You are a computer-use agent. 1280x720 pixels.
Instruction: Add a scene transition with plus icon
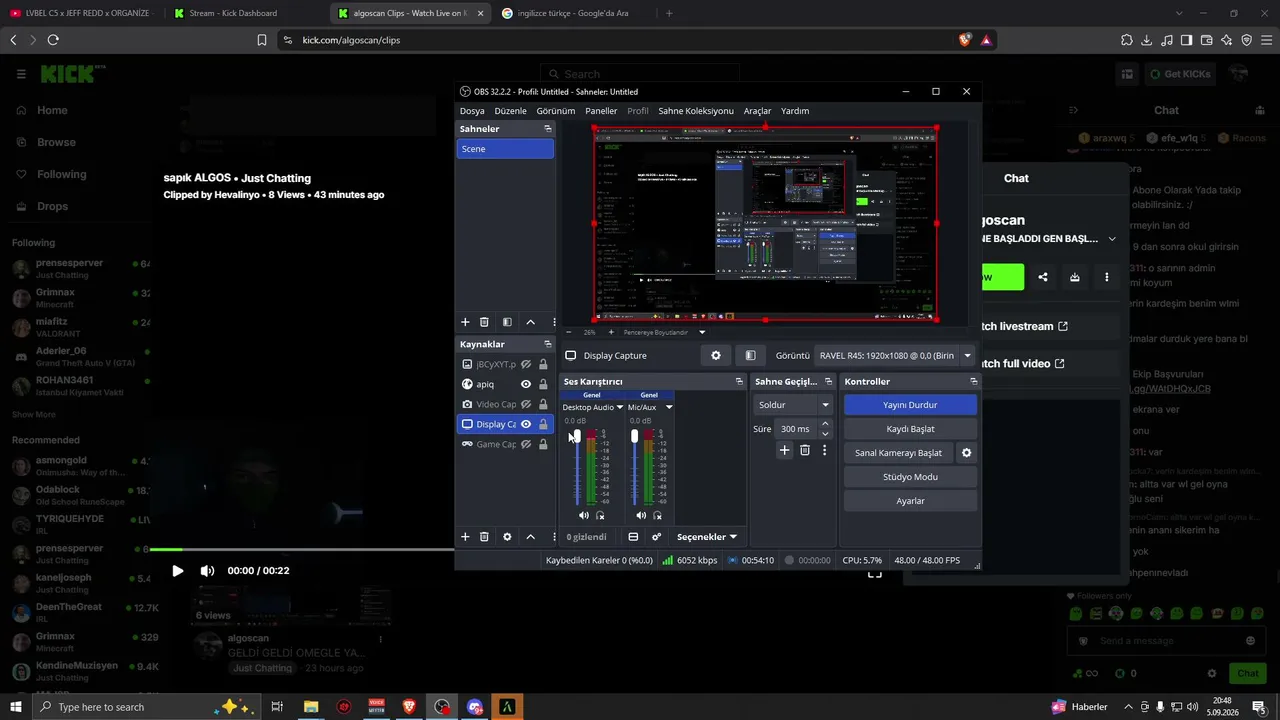pyautogui.click(x=785, y=451)
